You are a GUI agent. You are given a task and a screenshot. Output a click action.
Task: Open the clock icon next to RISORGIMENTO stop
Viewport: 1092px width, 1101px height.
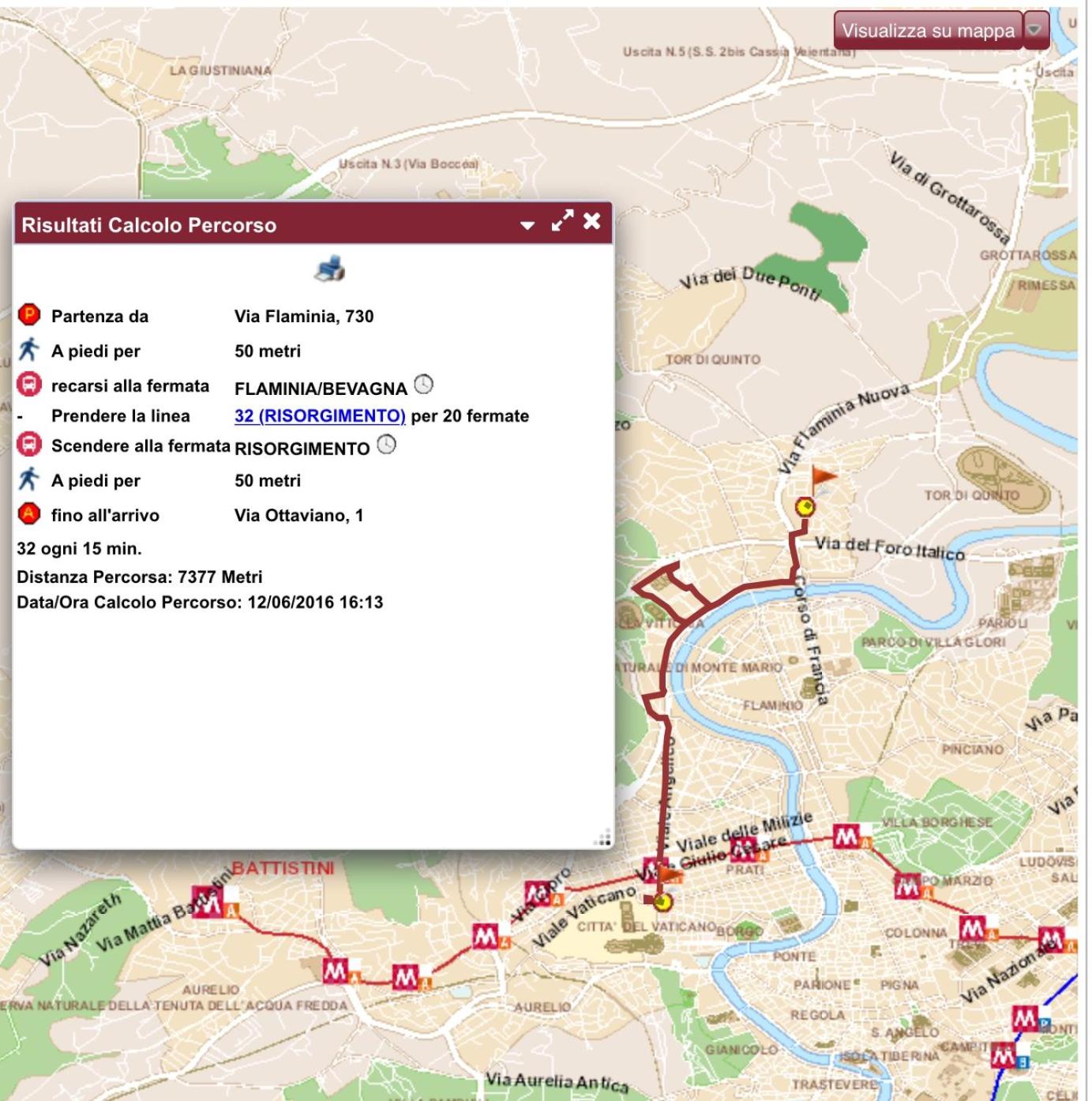point(386,445)
